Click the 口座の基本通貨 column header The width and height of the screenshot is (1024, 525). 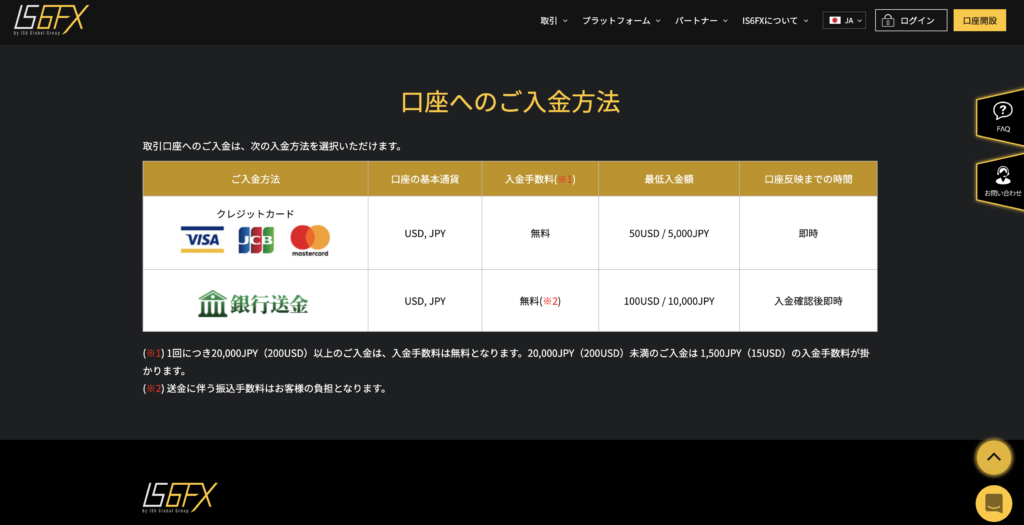pyautogui.click(x=424, y=179)
